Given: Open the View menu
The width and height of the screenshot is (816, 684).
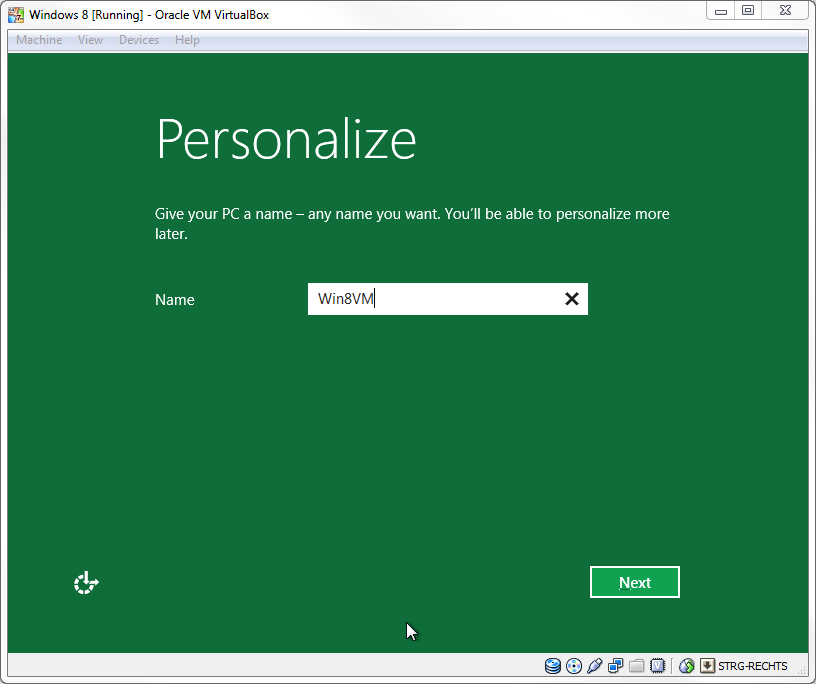Looking at the screenshot, I should [90, 40].
